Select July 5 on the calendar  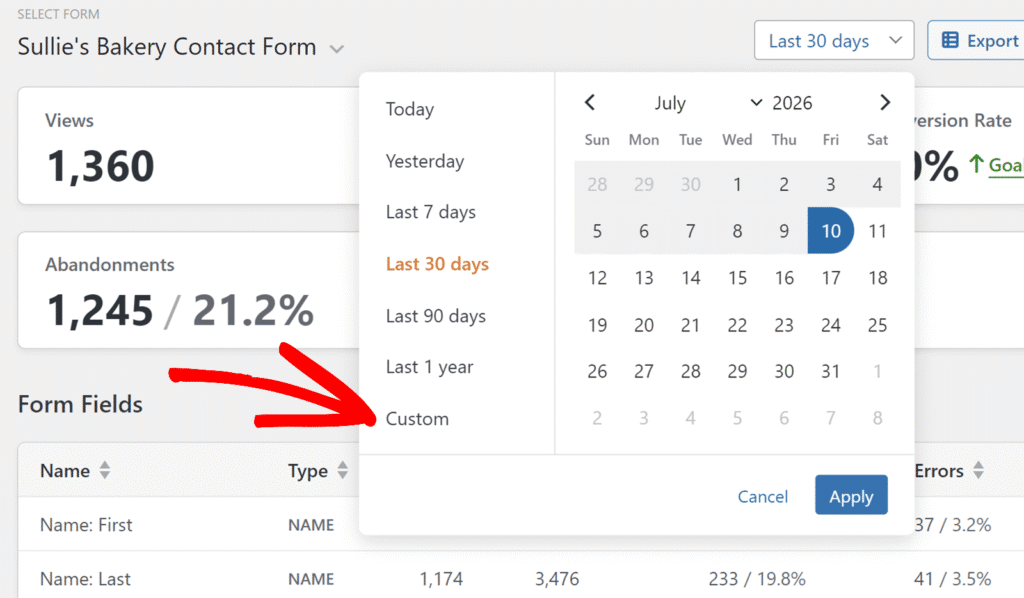click(597, 231)
